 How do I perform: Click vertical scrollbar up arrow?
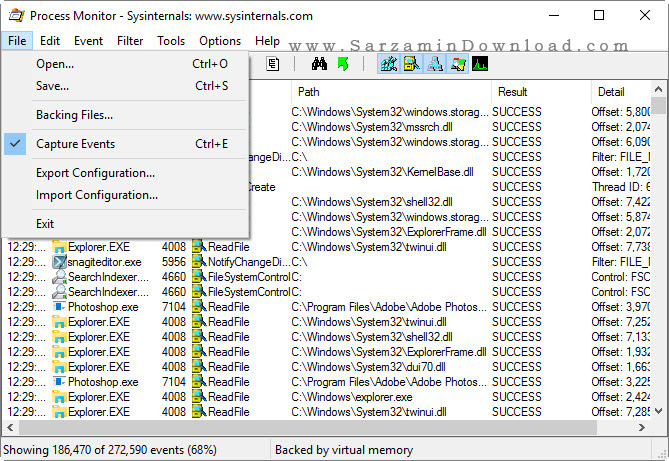click(x=658, y=89)
